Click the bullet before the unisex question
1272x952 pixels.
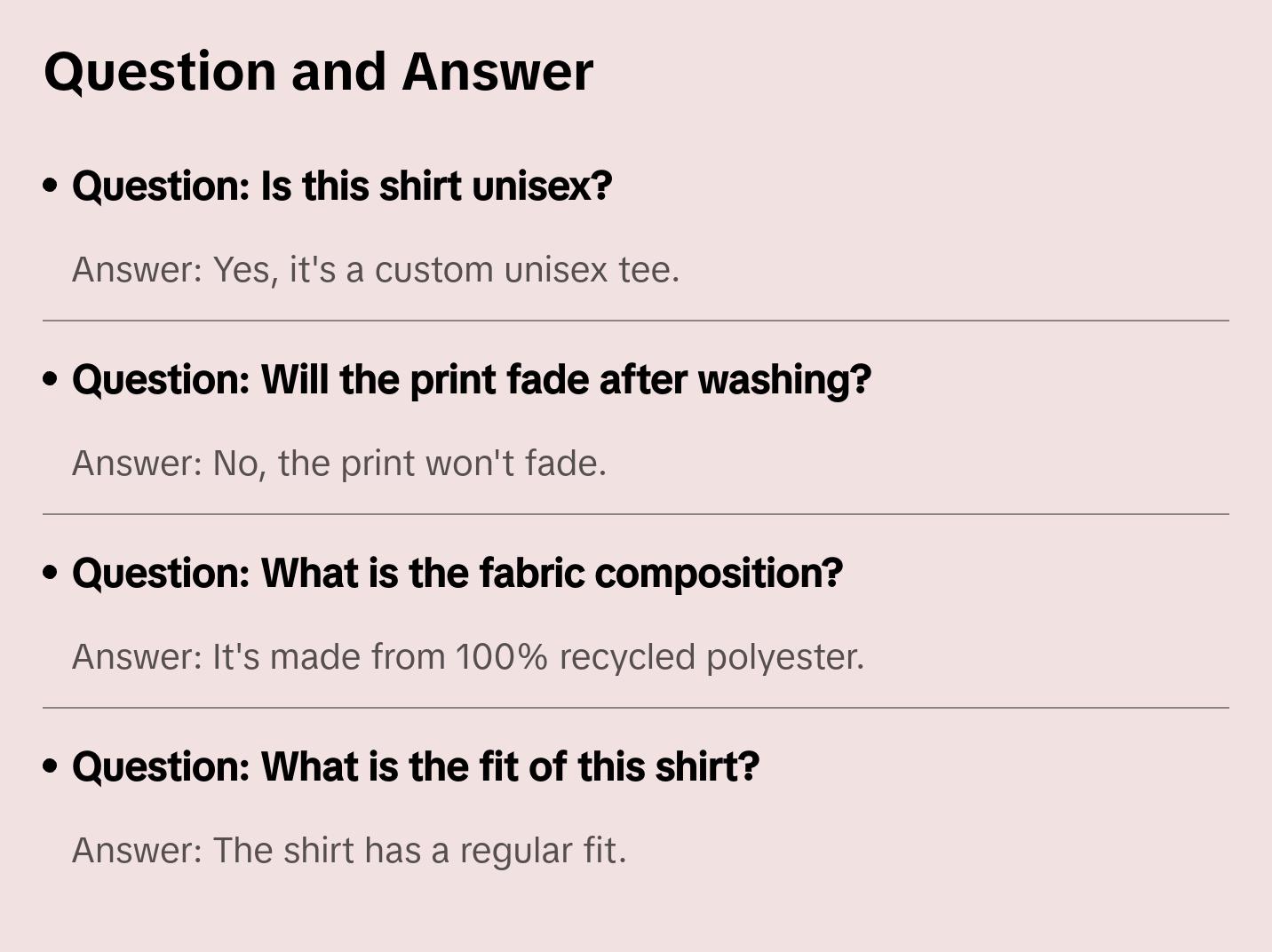click(x=51, y=186)
